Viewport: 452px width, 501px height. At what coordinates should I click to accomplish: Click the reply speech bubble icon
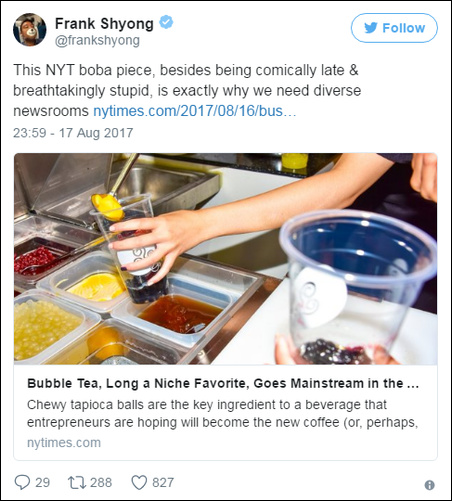(22, 482)
